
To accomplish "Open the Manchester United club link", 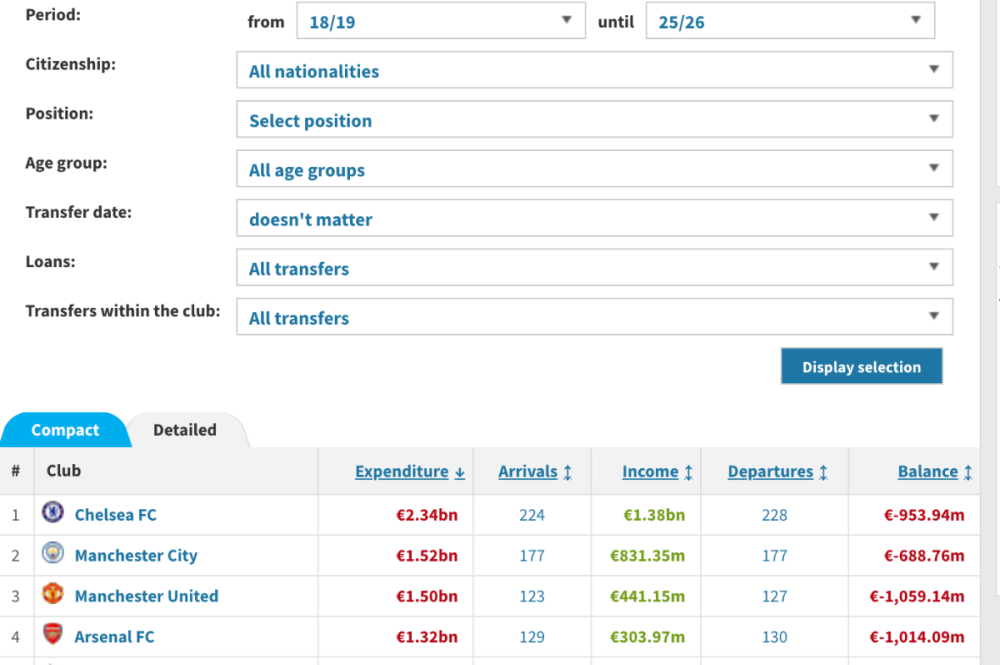I will [146, 596].
